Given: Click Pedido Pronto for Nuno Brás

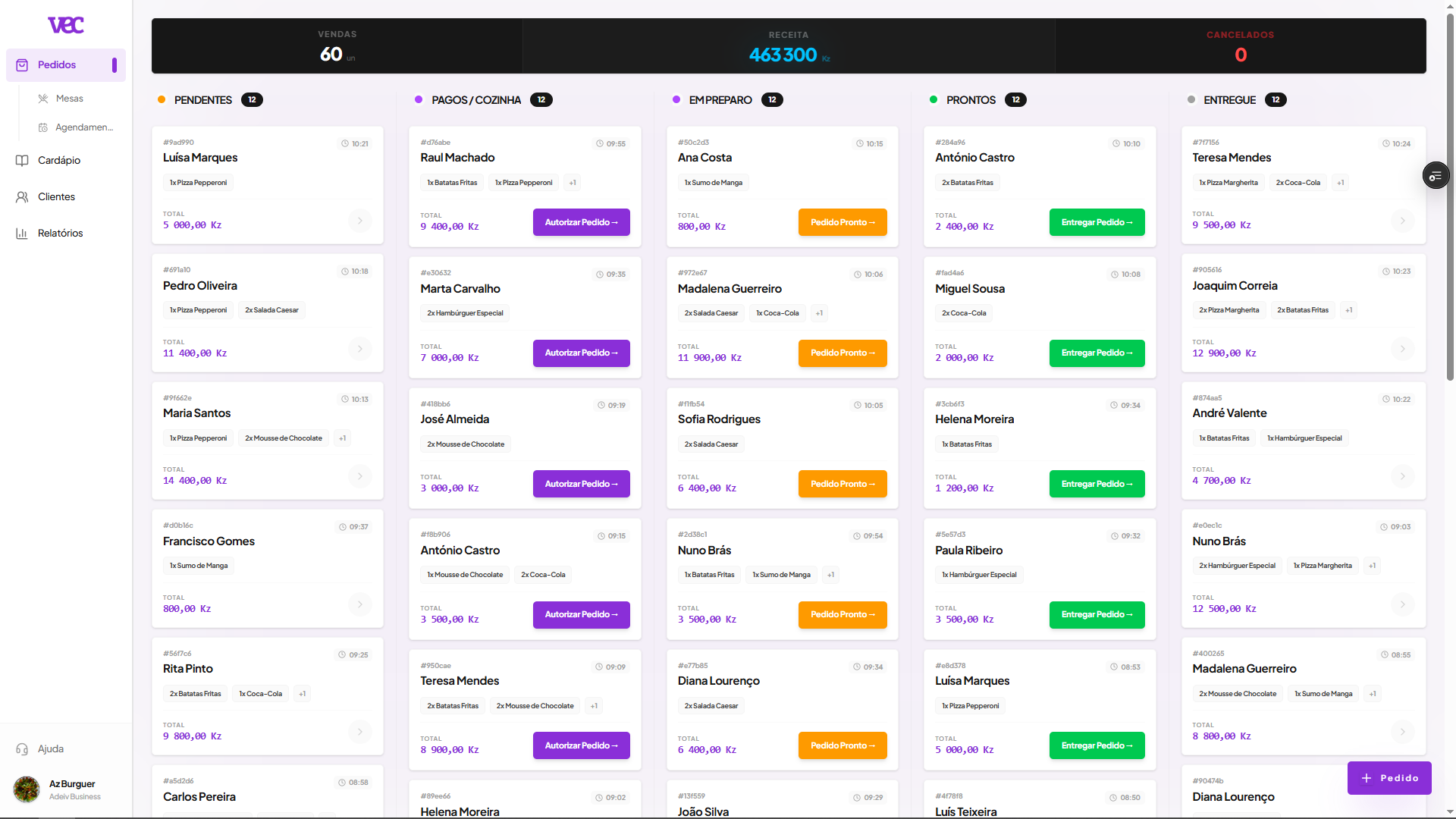Looking at the screenshot, I should point(843,615).
